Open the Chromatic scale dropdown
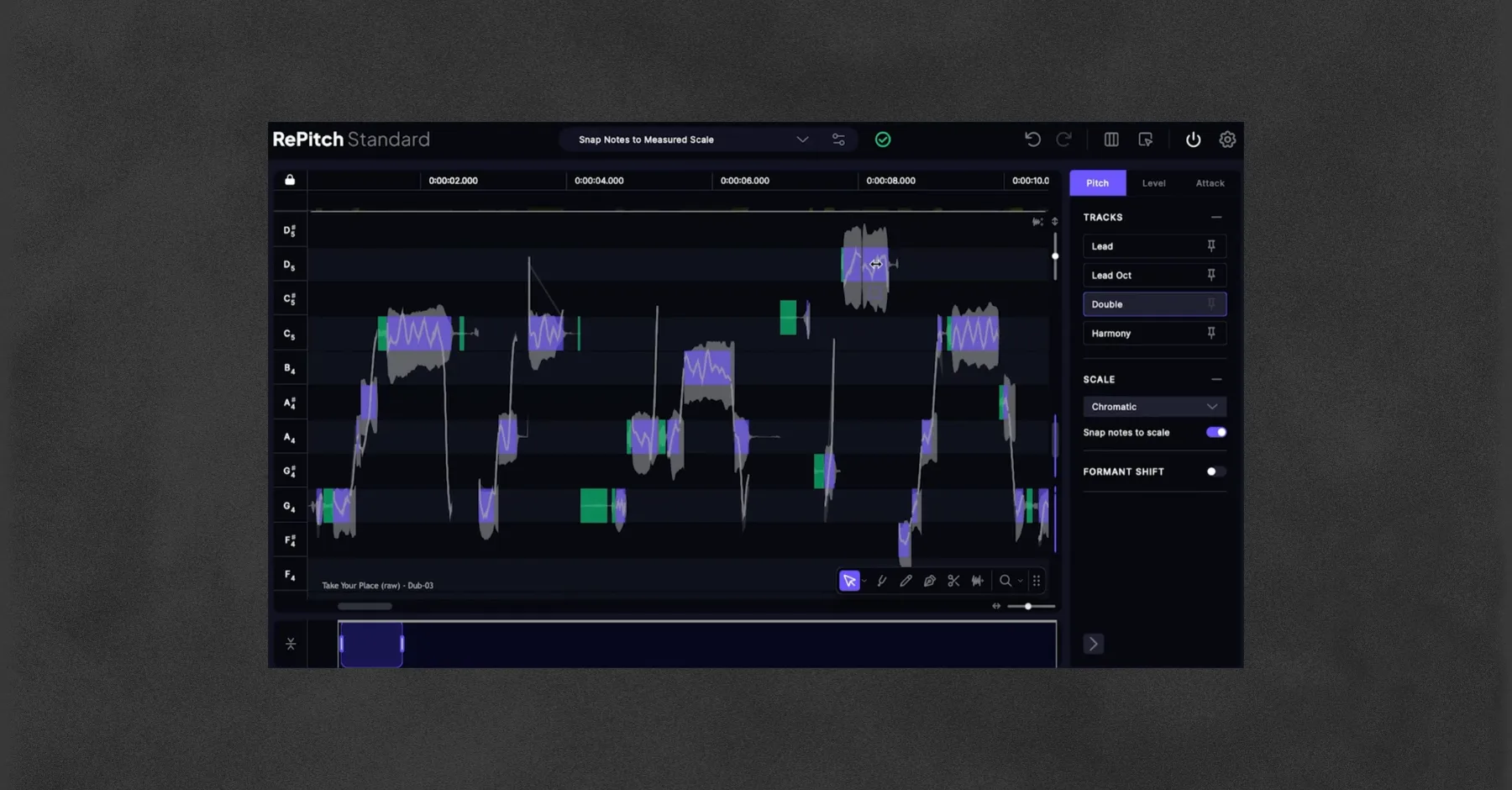This screenshot has height=790, width=1512. [1154, 407]
